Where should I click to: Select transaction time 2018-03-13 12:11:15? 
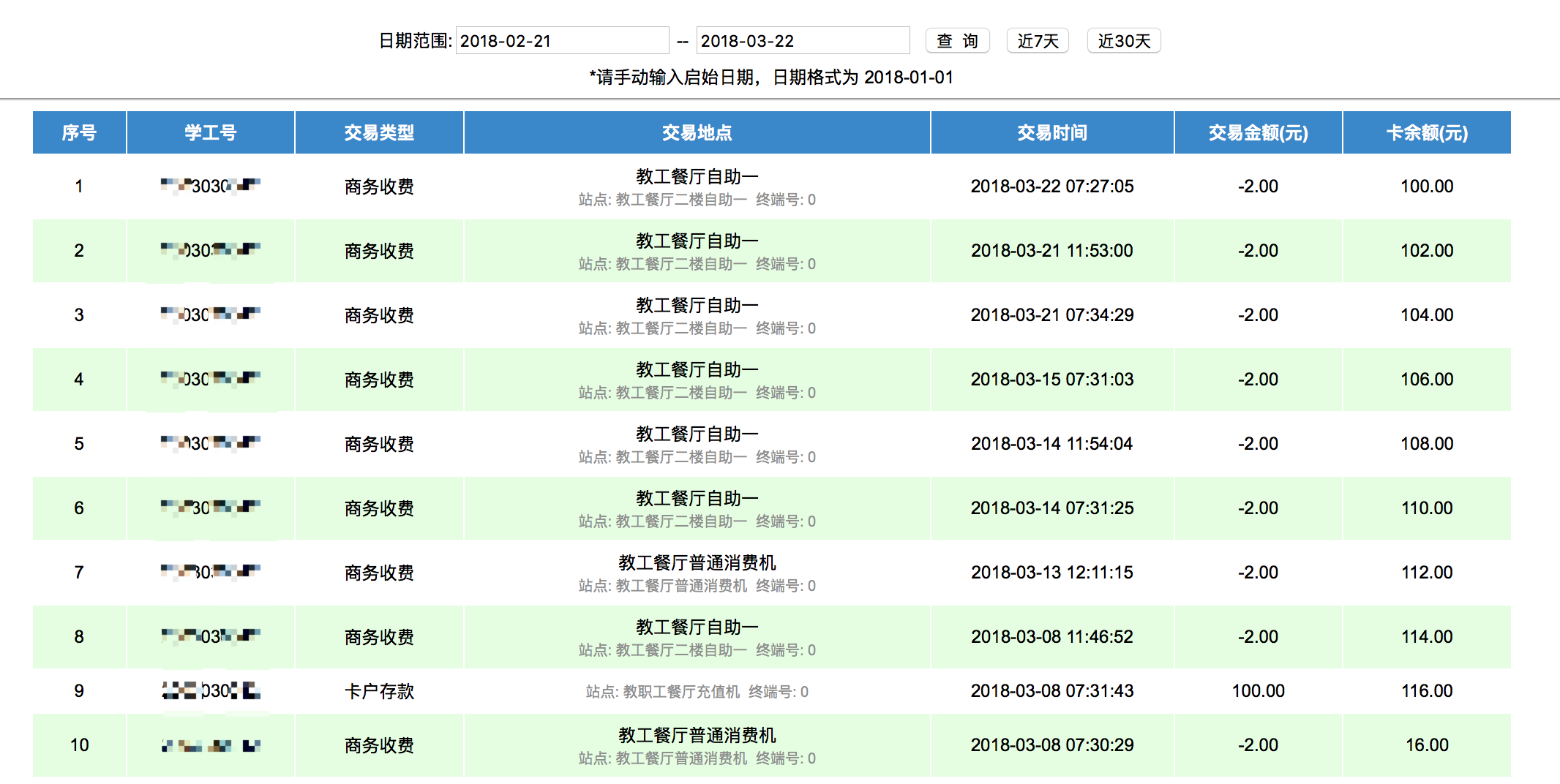(x=1051, y=573)
